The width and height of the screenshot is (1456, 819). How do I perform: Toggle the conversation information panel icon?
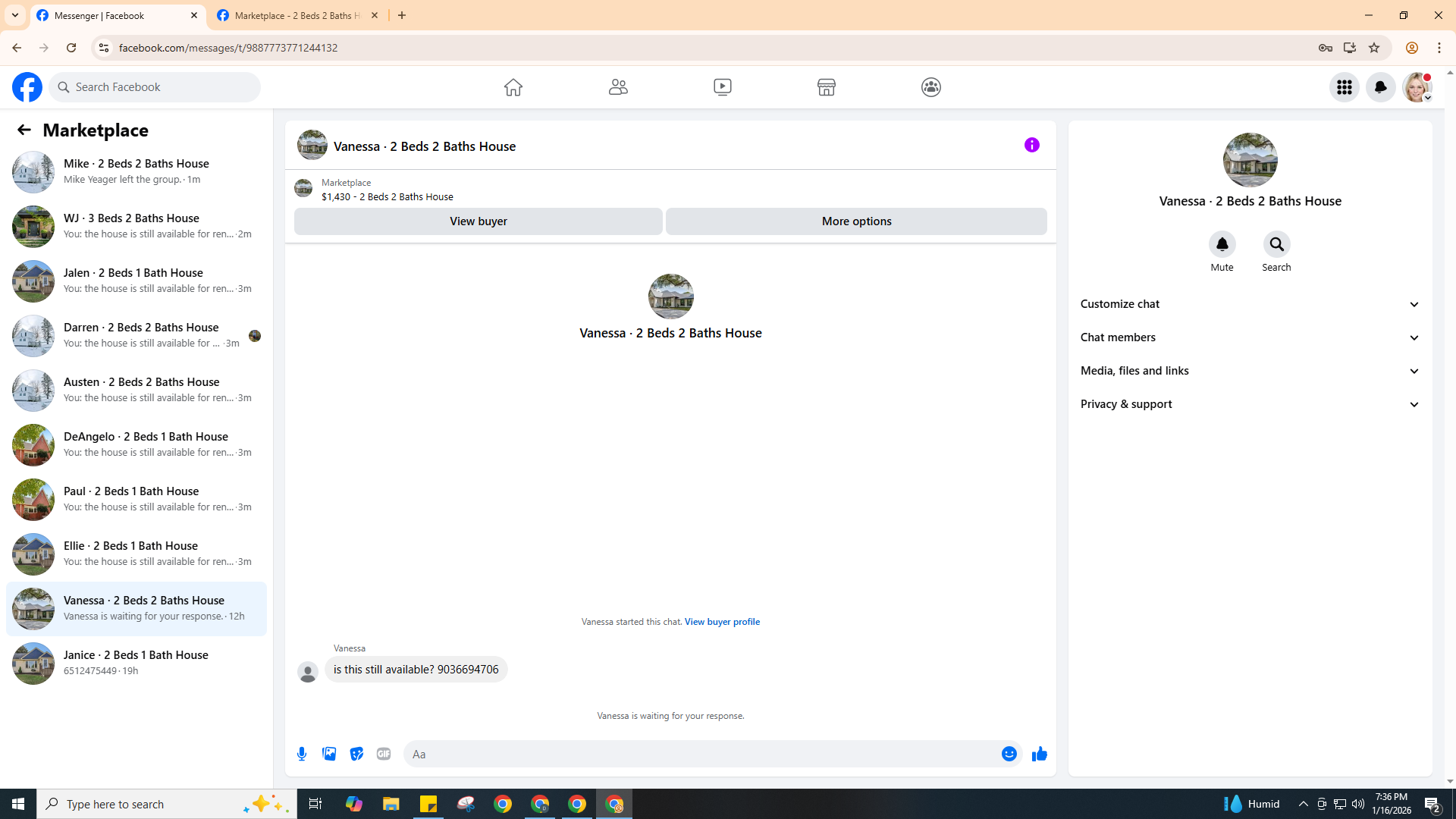[1031, 145]
